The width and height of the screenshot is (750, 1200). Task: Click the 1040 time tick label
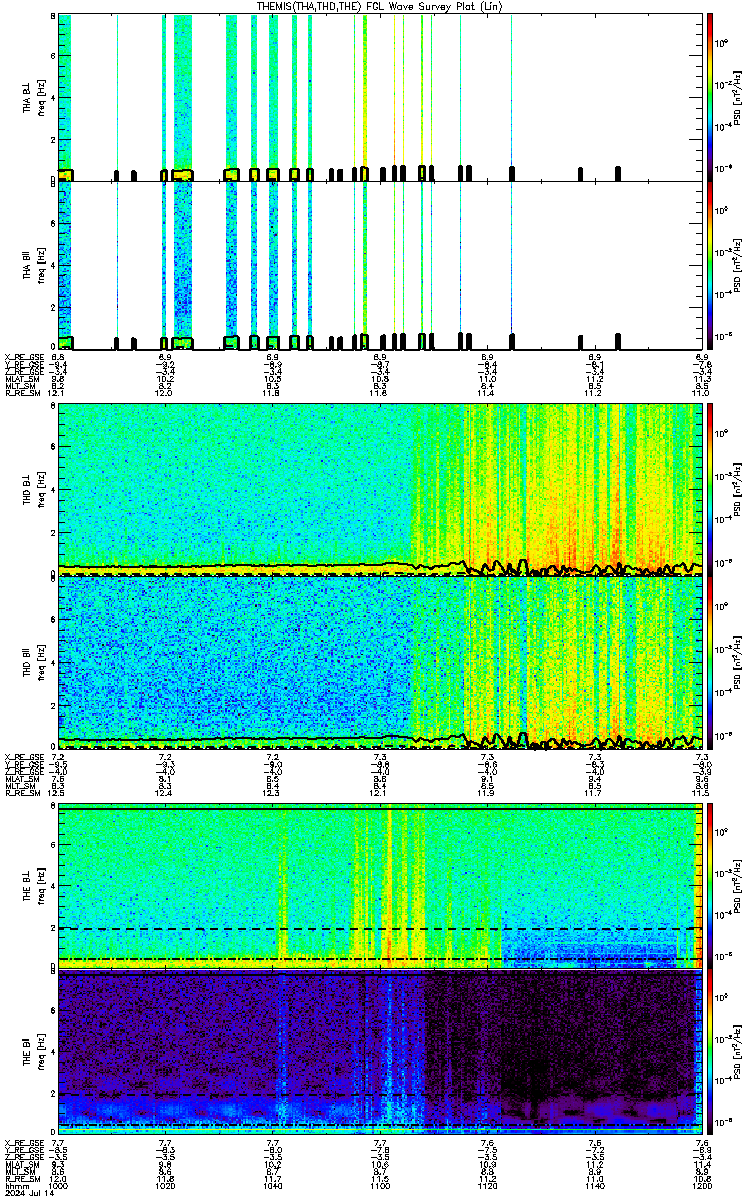273,1187
